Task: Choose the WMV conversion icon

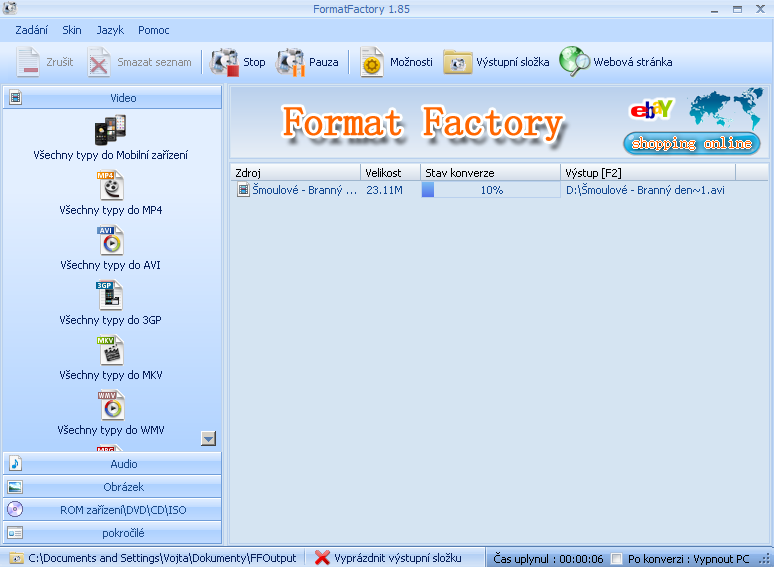Action: (x=111, y=405)
